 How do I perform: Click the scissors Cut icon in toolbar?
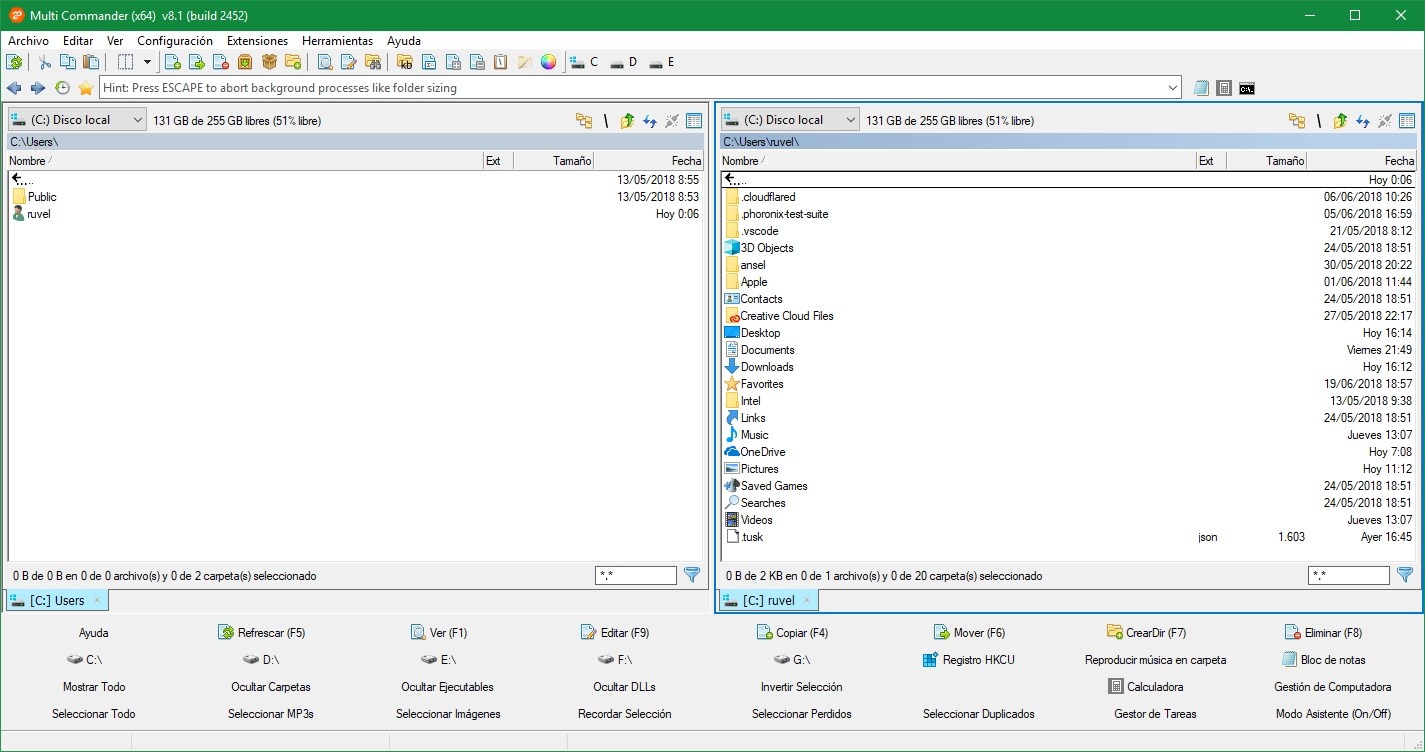tap(45, 62)
